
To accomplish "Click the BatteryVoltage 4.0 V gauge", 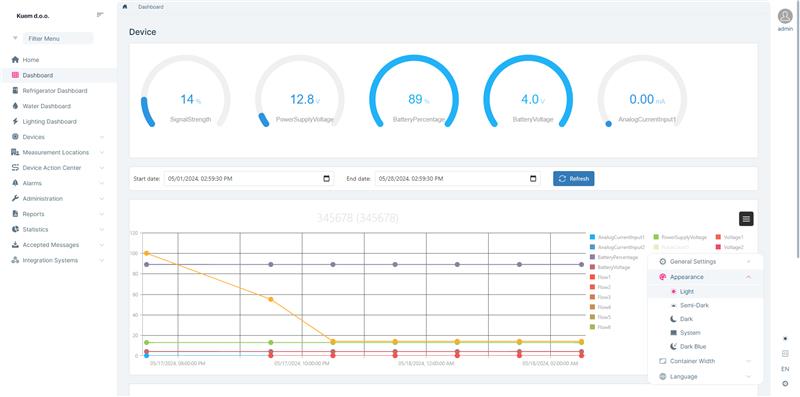I will 528,92.
